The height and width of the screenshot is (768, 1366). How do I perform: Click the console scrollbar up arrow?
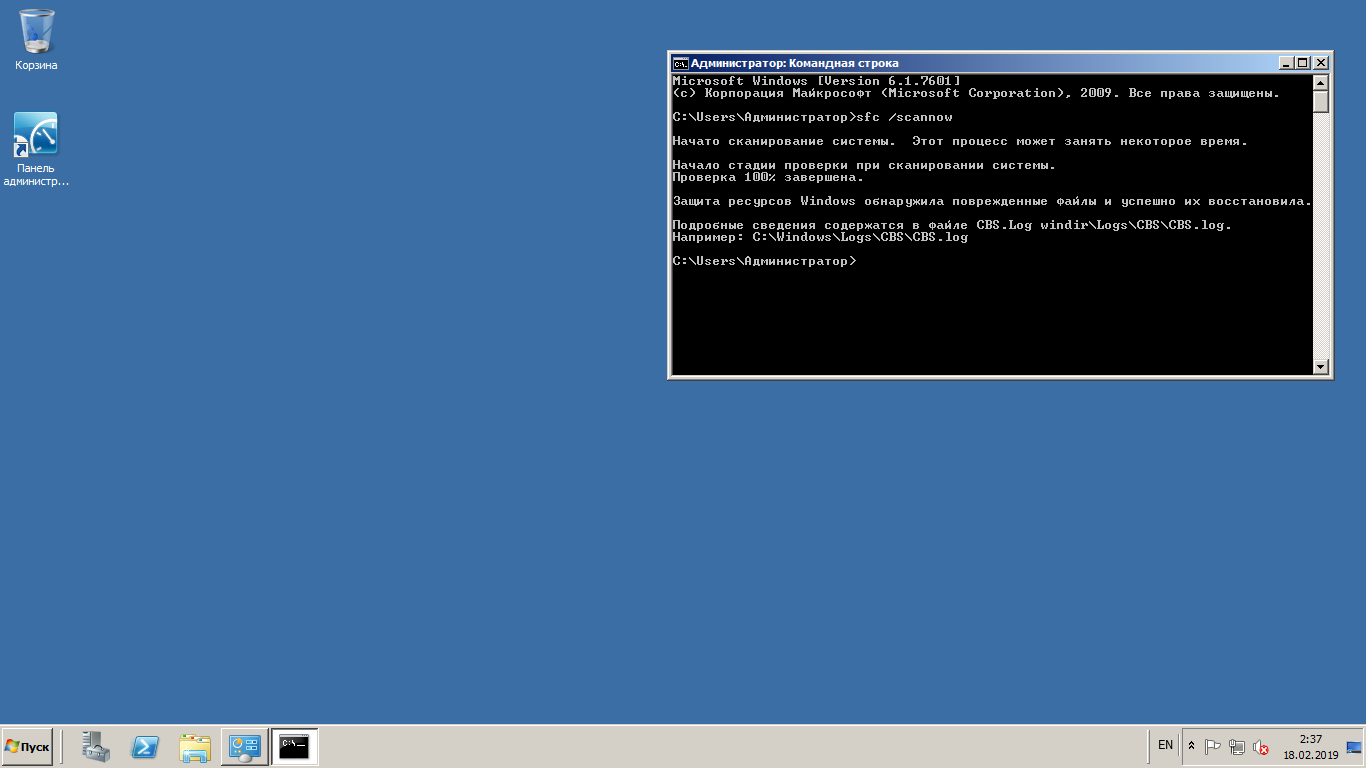1321,83
